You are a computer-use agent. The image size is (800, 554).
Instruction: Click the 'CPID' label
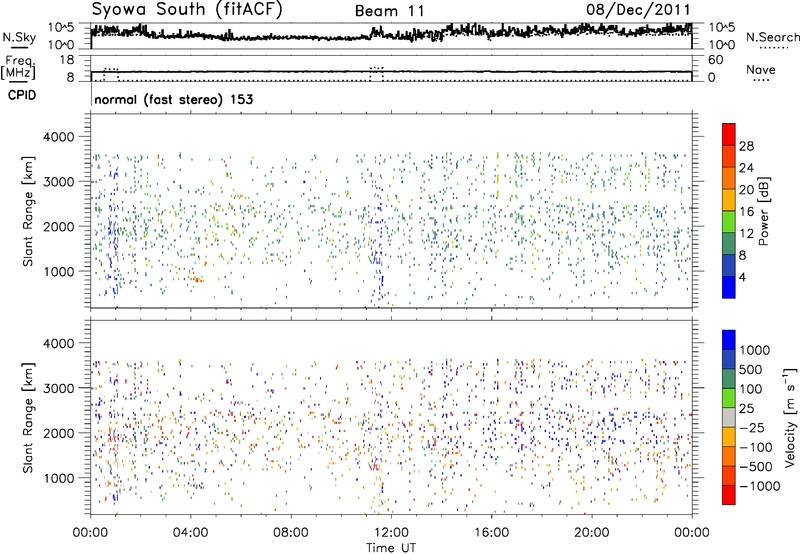22,95
